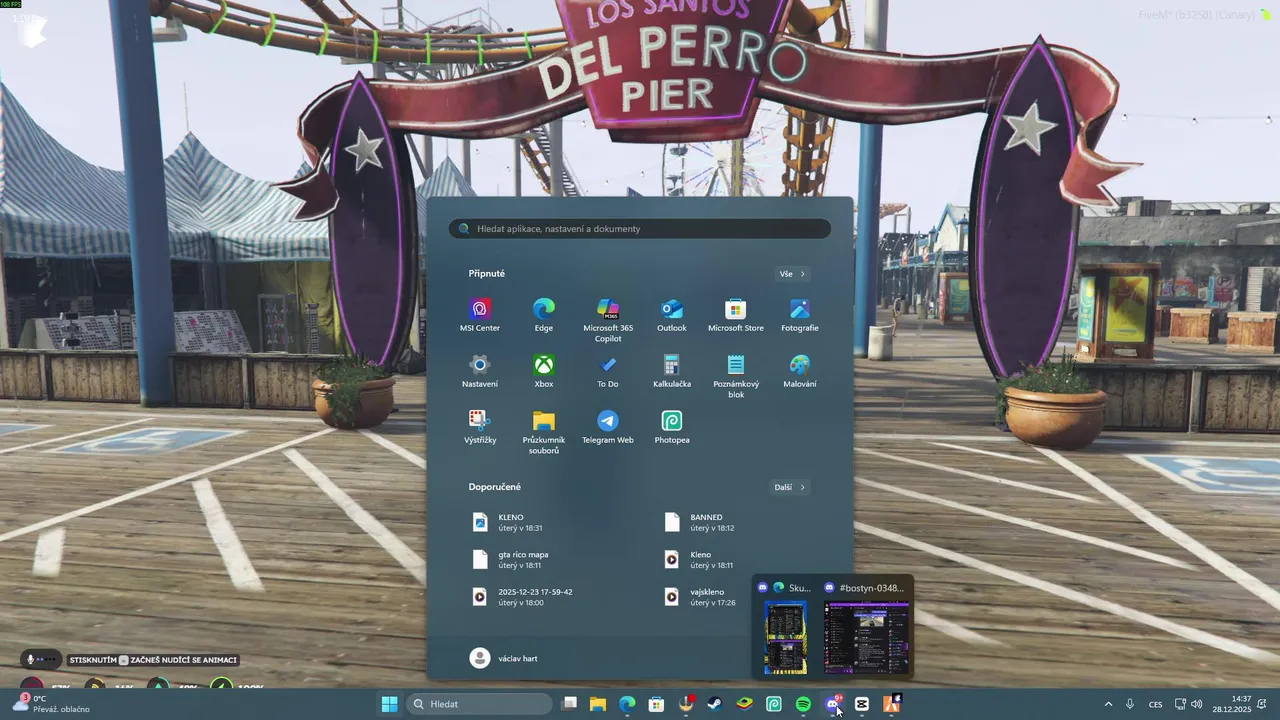1280x720 pixels.
Task: Launch the Malování paint app
Action: pos(800,371)
